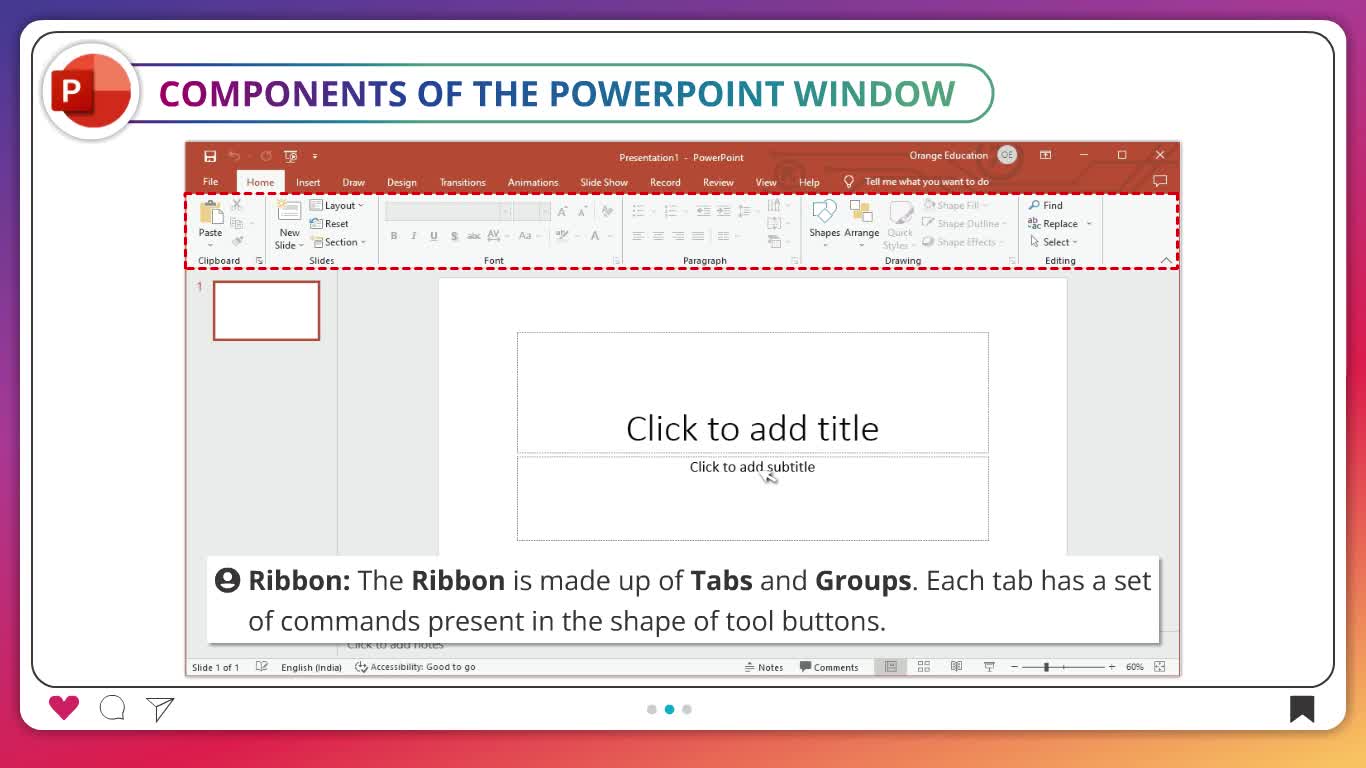This screenshot has width=1366, height=768.
Task: Click the Paste clipboard icon
Action: tap(211, 212)
